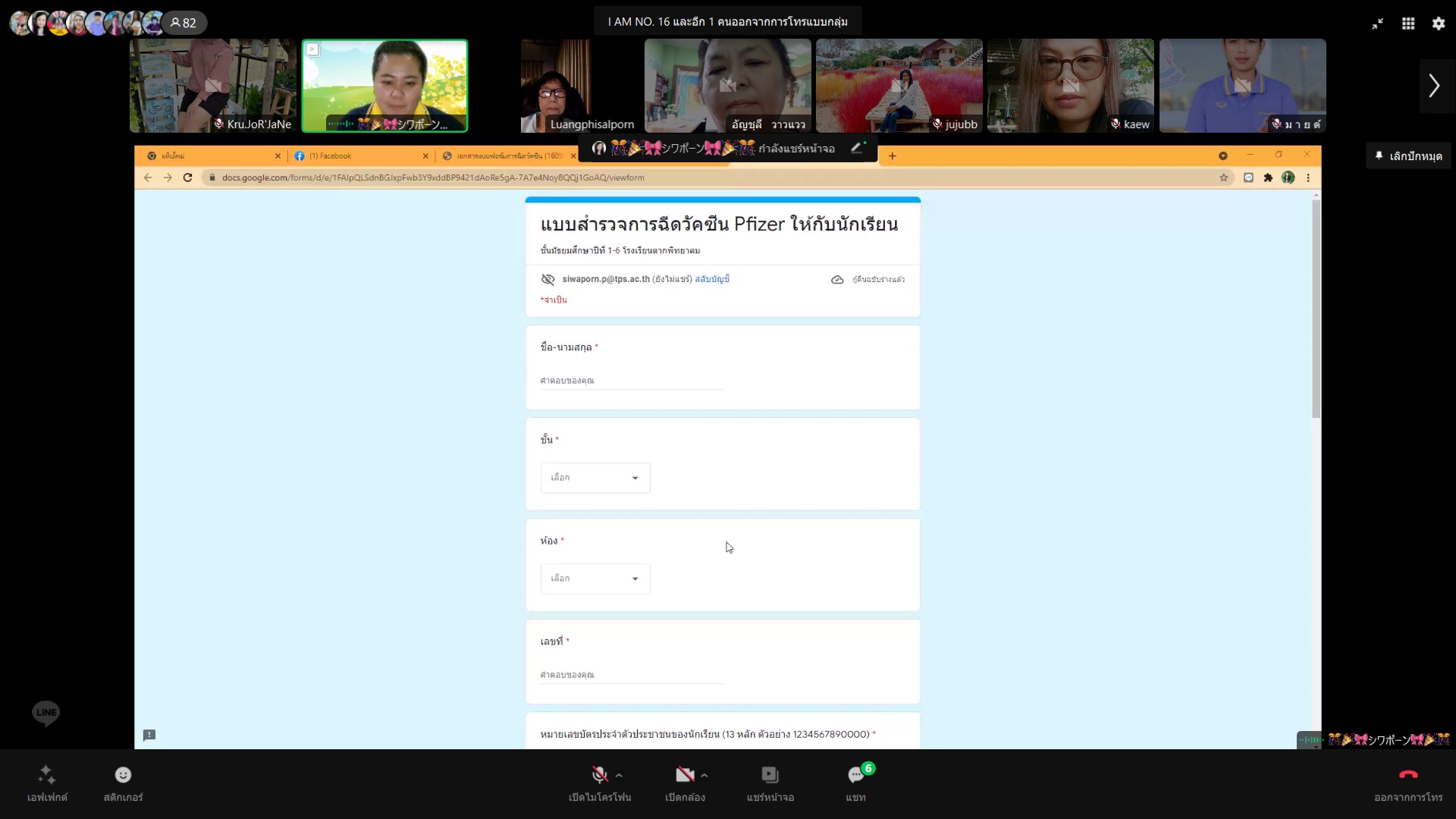Image resolution: width=1456 pixels, height=819 pixels.
Task: Open the grade level dropdown
Action: click(x=595, y=478)
